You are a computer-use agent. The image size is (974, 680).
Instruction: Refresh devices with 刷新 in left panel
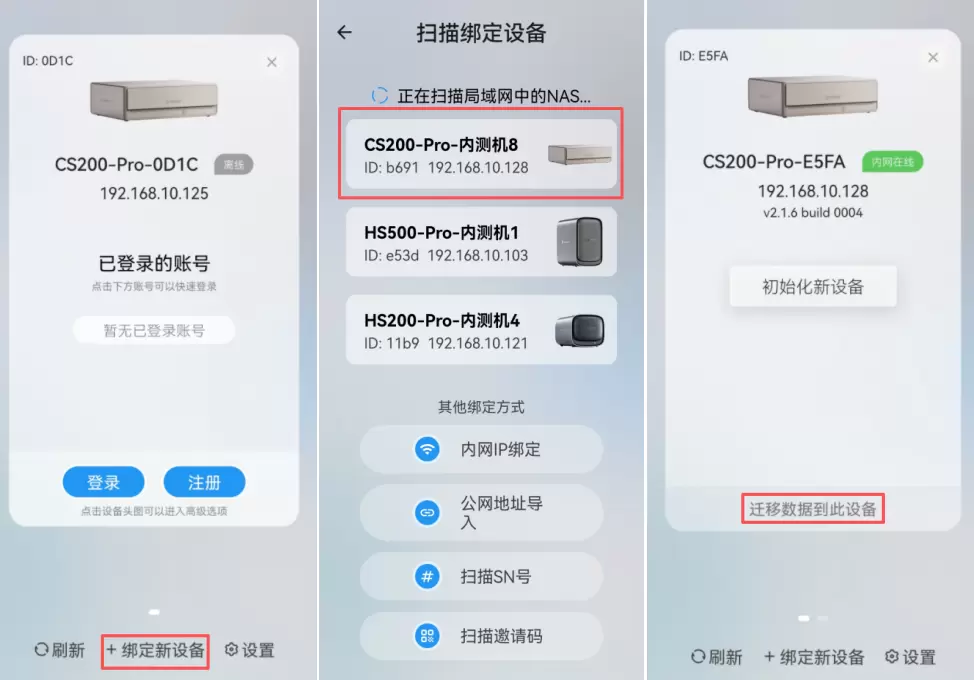(x=60, y=650)
